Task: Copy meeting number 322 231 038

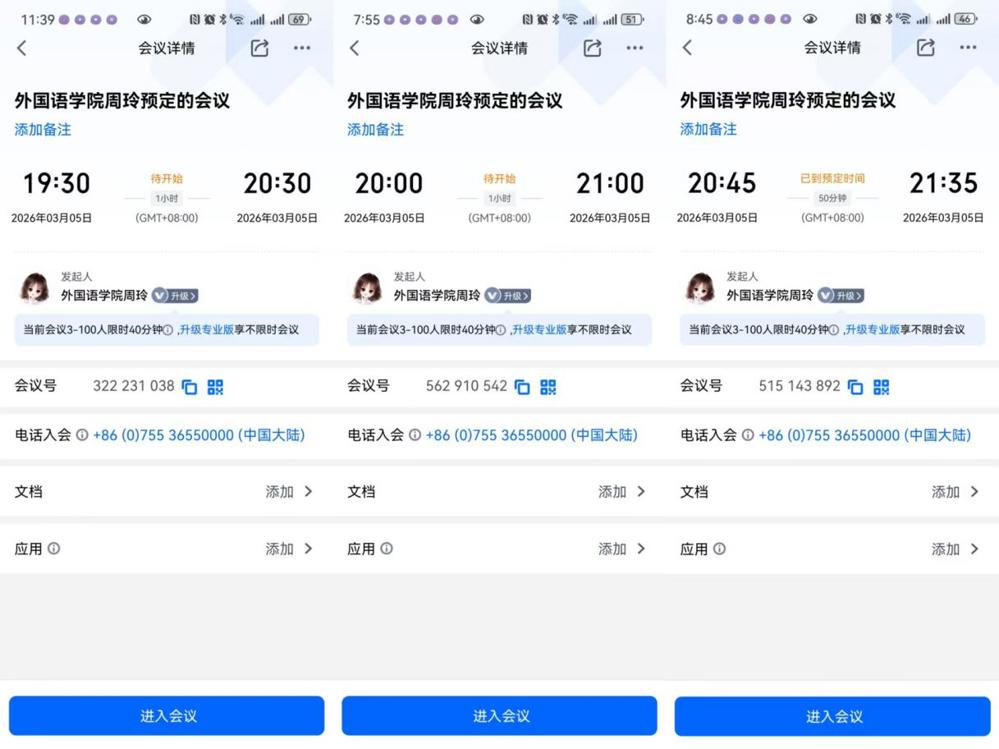Action: [x=189, y=387]
